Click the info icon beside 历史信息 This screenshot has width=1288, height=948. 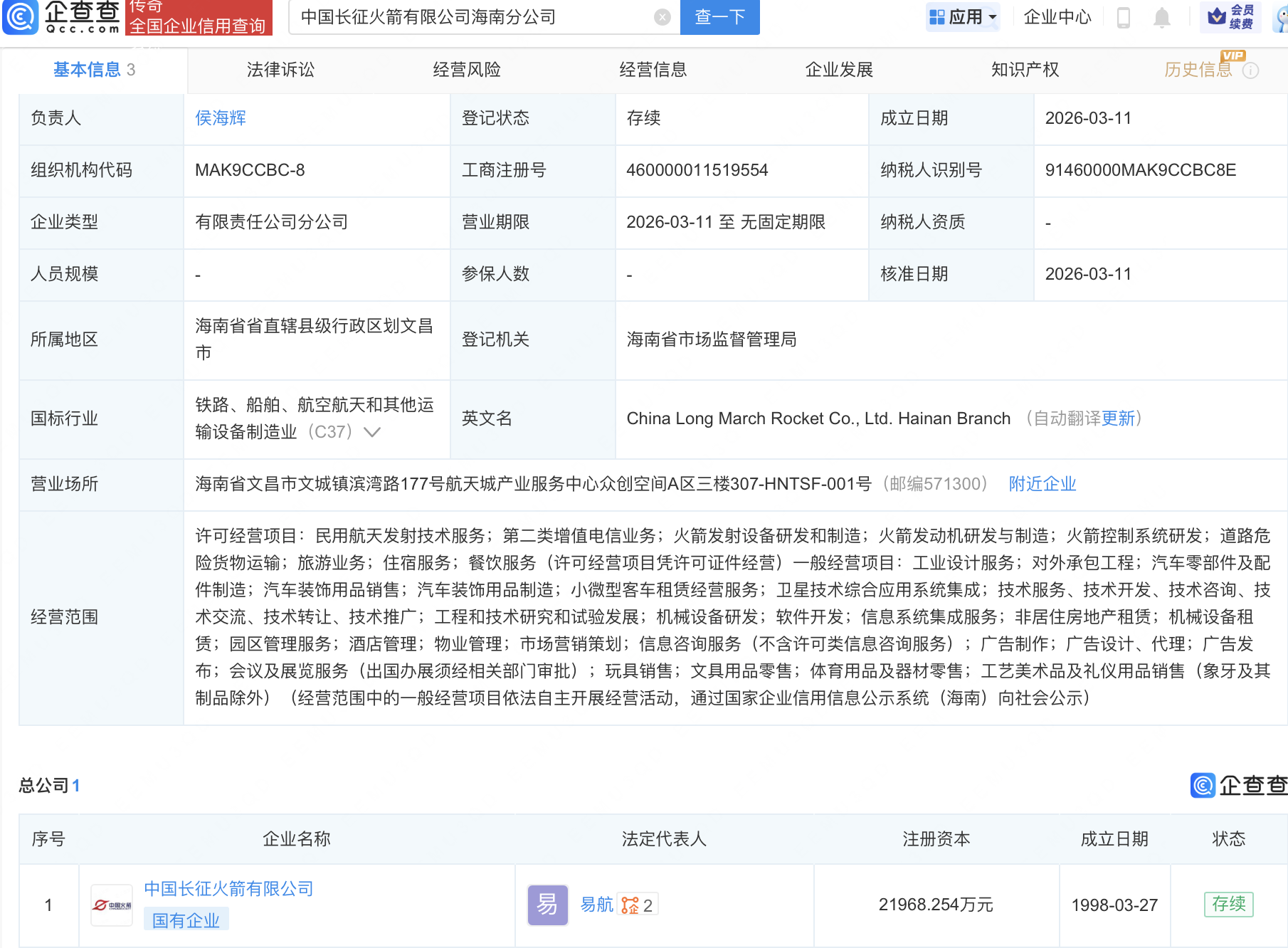point(1250,70)
